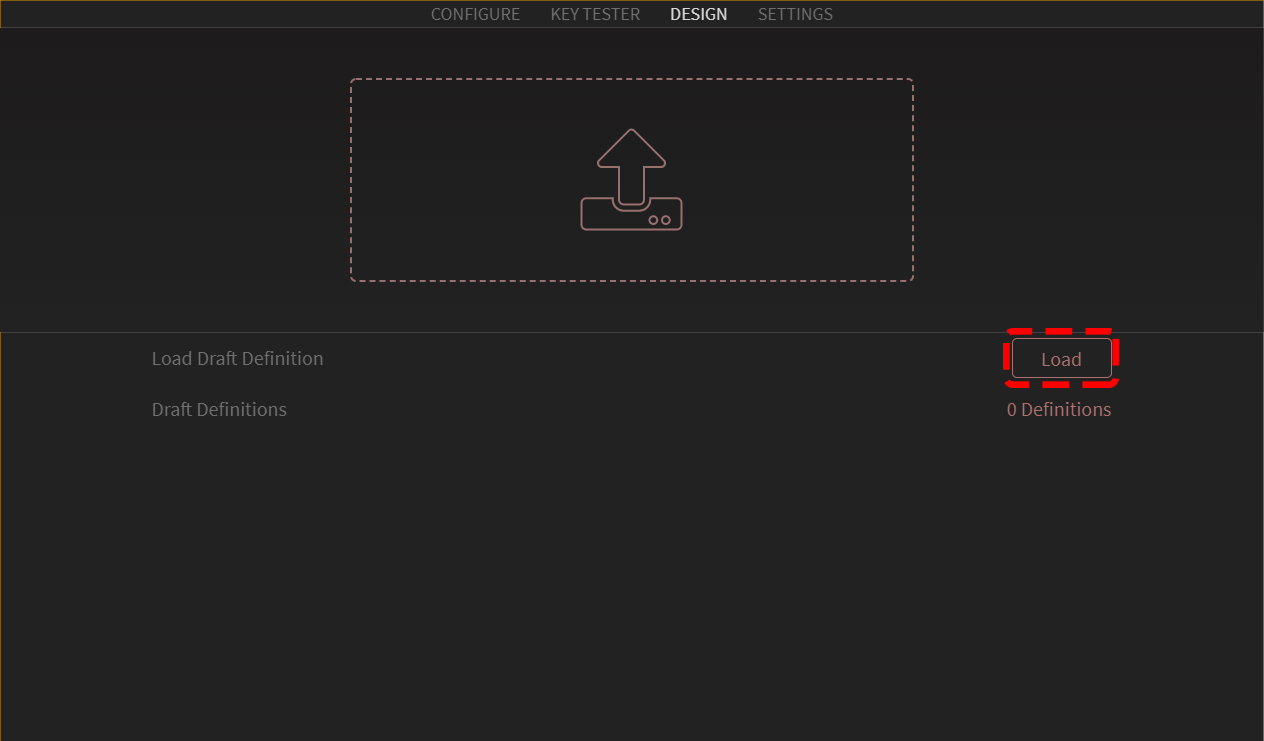Viewport: 1264px width, 741px height.
Task: Click the '0 Definitions' count text
Action: tap(1058, 410)
